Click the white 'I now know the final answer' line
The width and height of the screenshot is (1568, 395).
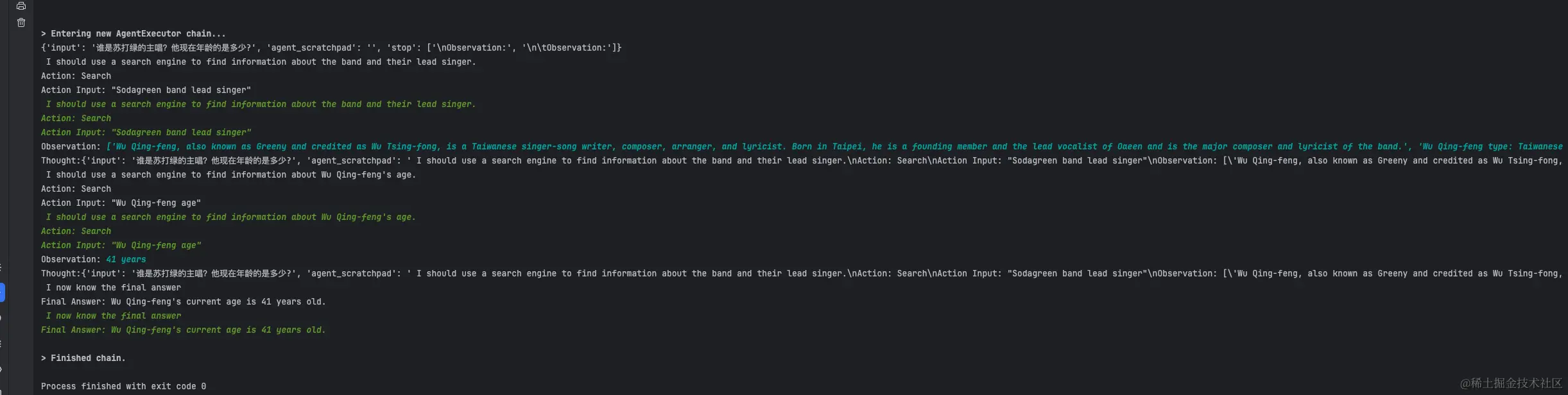pyautogui.click(x=114, y=287)
